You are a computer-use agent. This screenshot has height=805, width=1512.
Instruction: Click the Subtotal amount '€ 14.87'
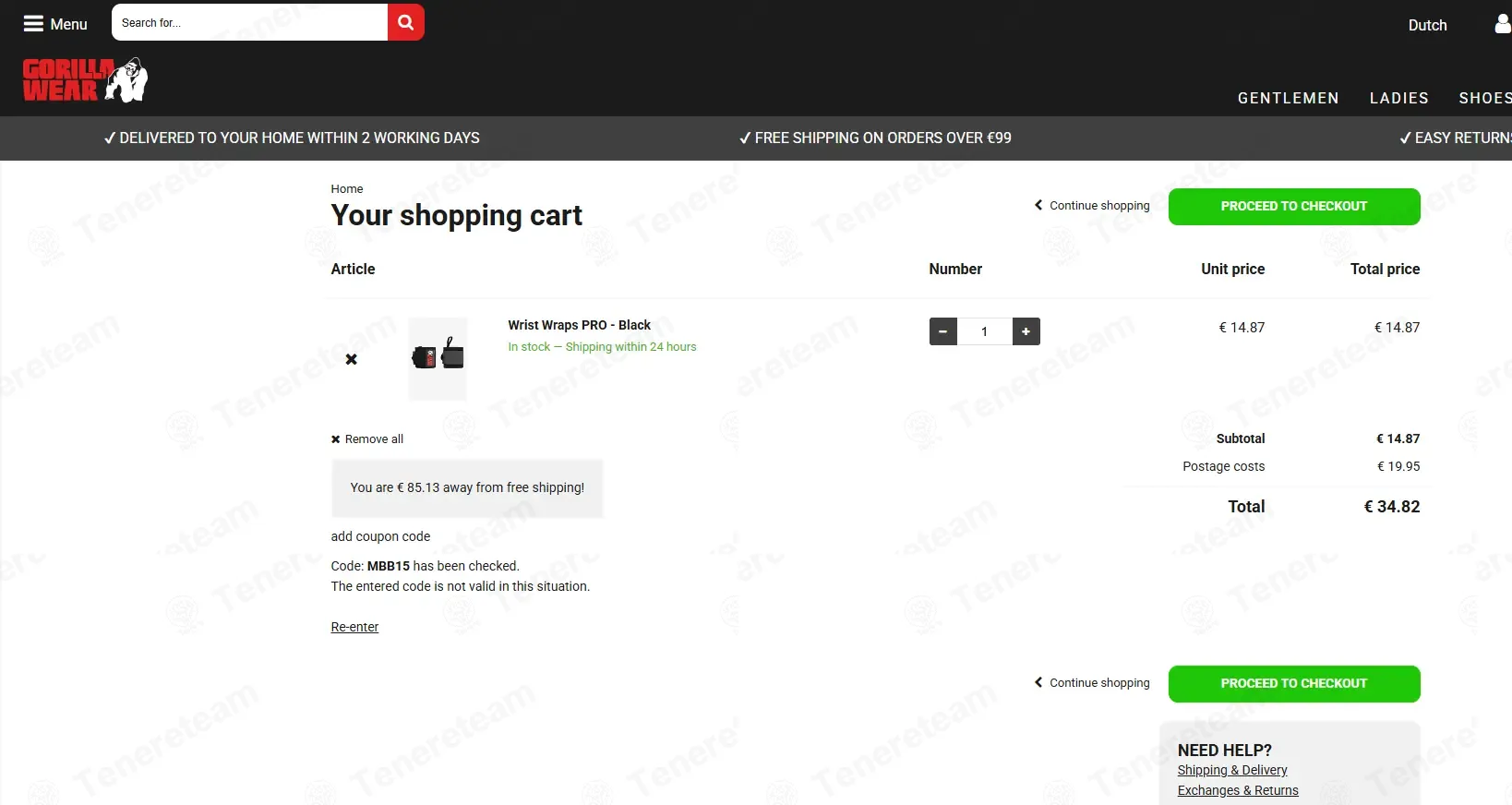point(1398,439)
